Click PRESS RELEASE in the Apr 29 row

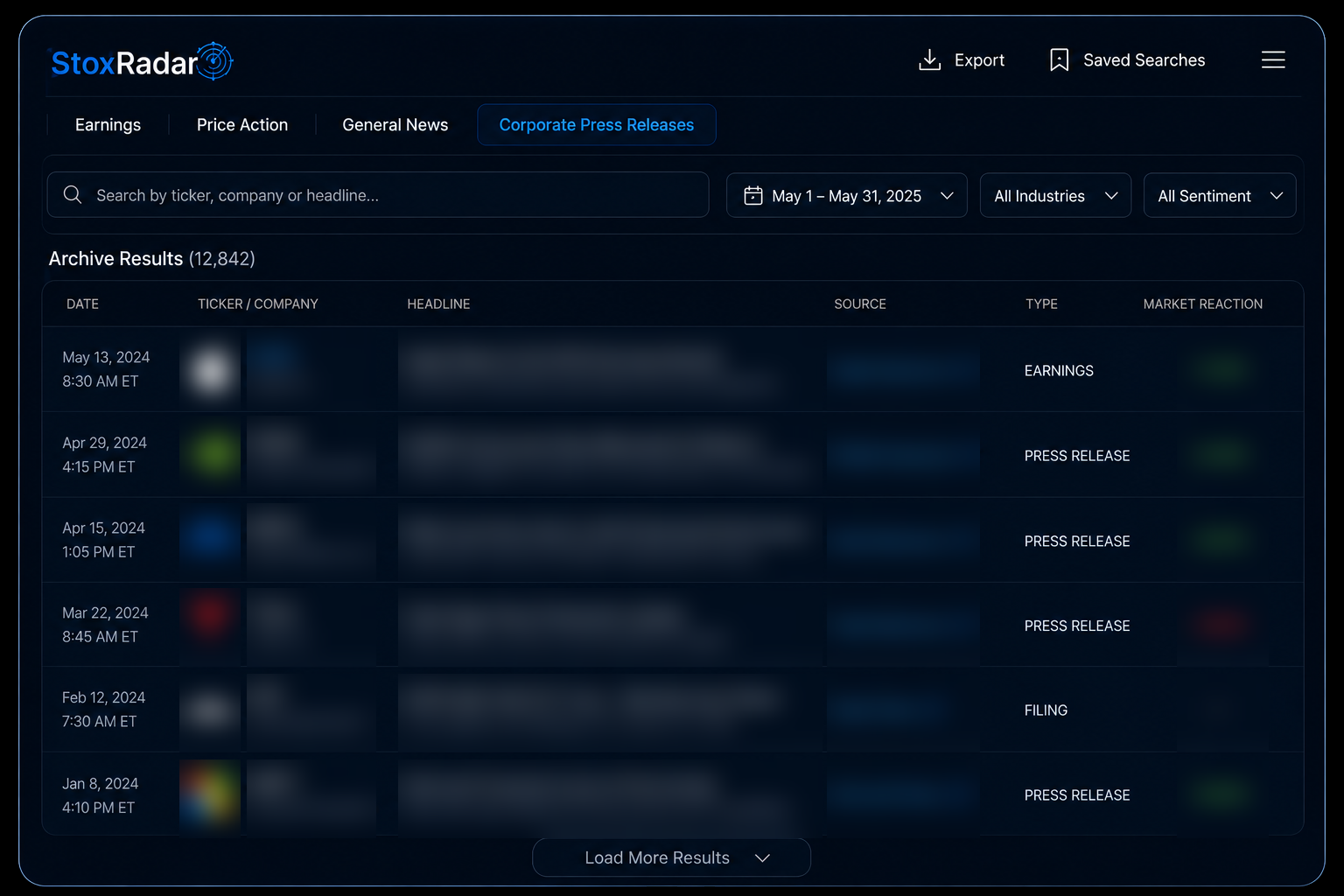pos(1077,456)
